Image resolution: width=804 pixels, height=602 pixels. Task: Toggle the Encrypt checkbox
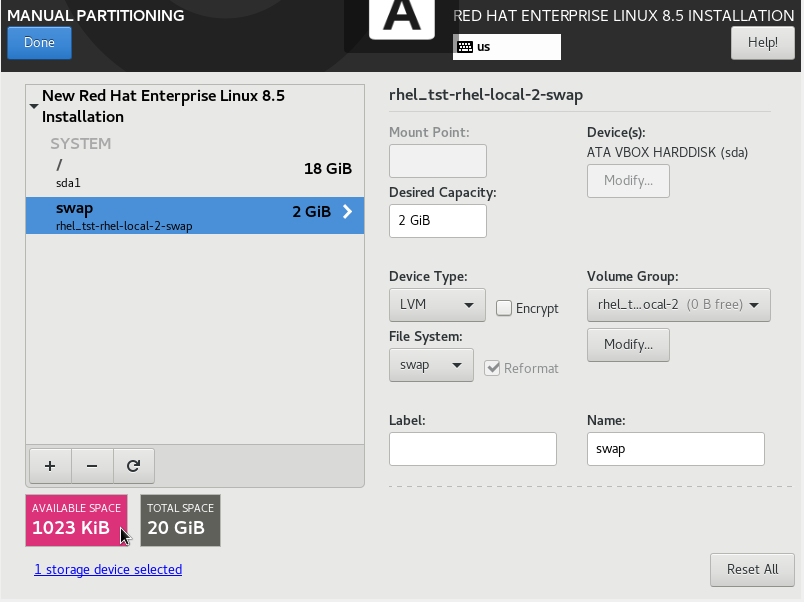504,308
